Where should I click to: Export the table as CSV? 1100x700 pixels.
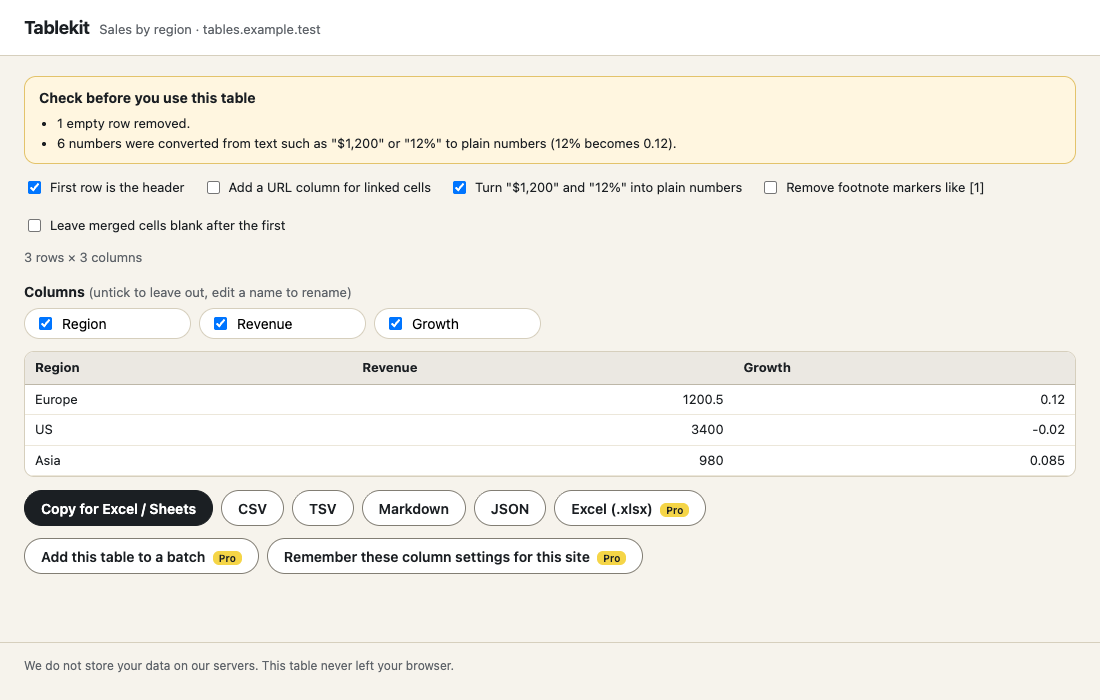tap(253, 509)
